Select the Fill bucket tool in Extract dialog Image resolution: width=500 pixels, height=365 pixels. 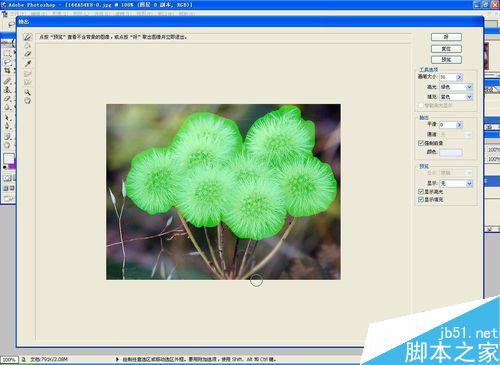point(28,45)
